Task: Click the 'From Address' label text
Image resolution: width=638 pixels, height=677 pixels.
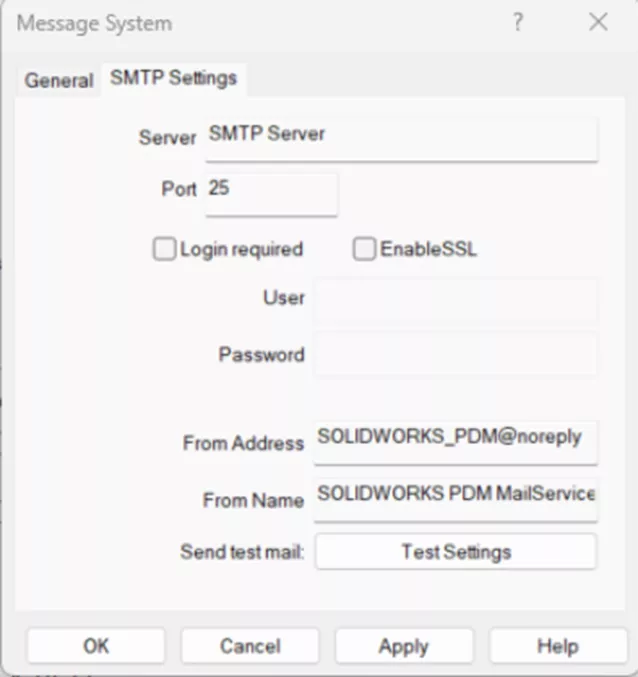Action: 243,443
